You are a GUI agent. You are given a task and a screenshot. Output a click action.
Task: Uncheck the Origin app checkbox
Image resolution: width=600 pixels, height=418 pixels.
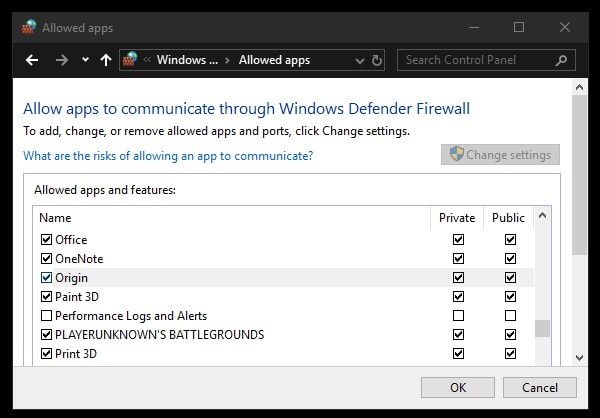tap(46, 278)
